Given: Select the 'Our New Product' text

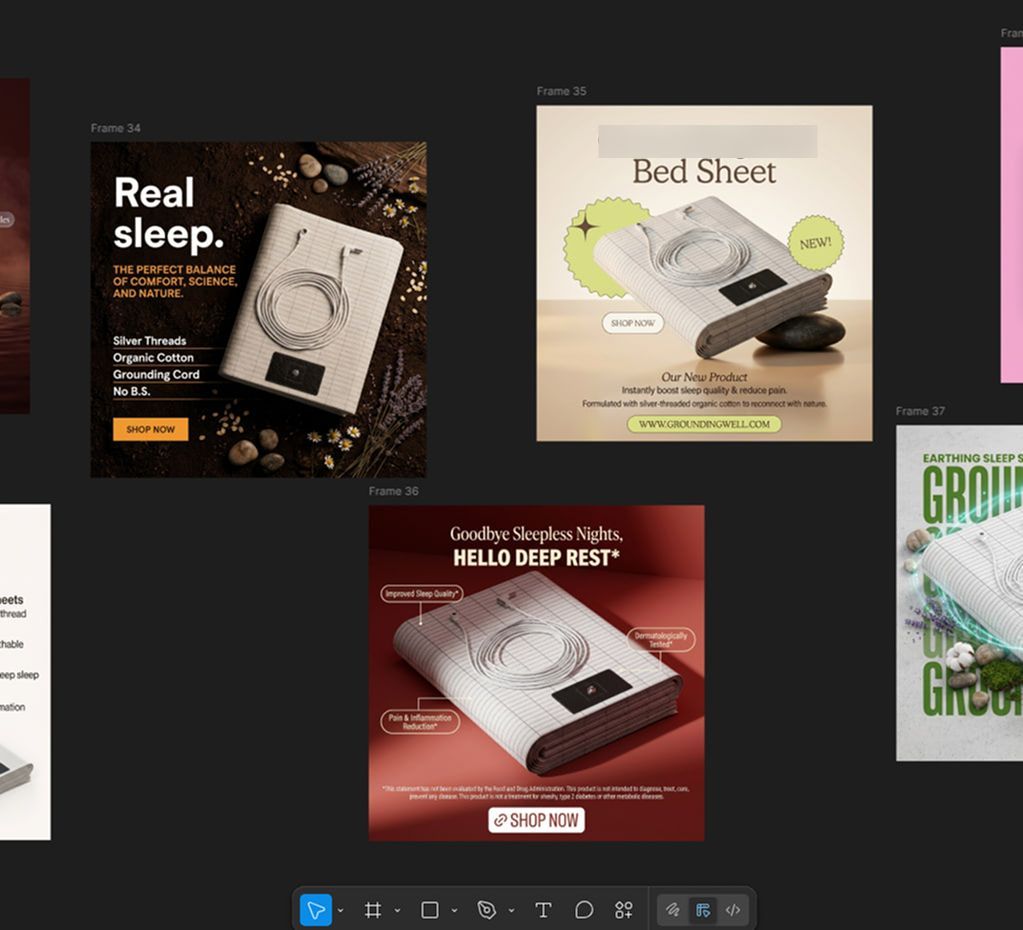Looking at the screenshot, I should 704,377.
